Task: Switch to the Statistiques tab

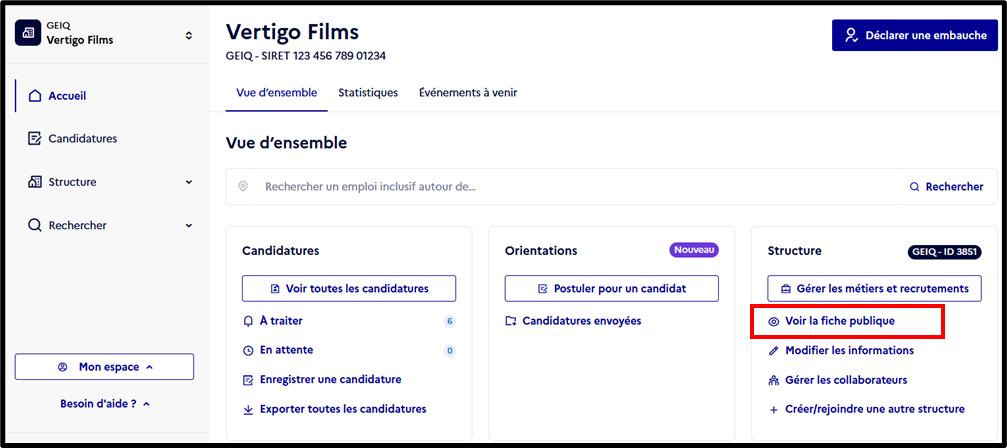Action: pos(368,92)
